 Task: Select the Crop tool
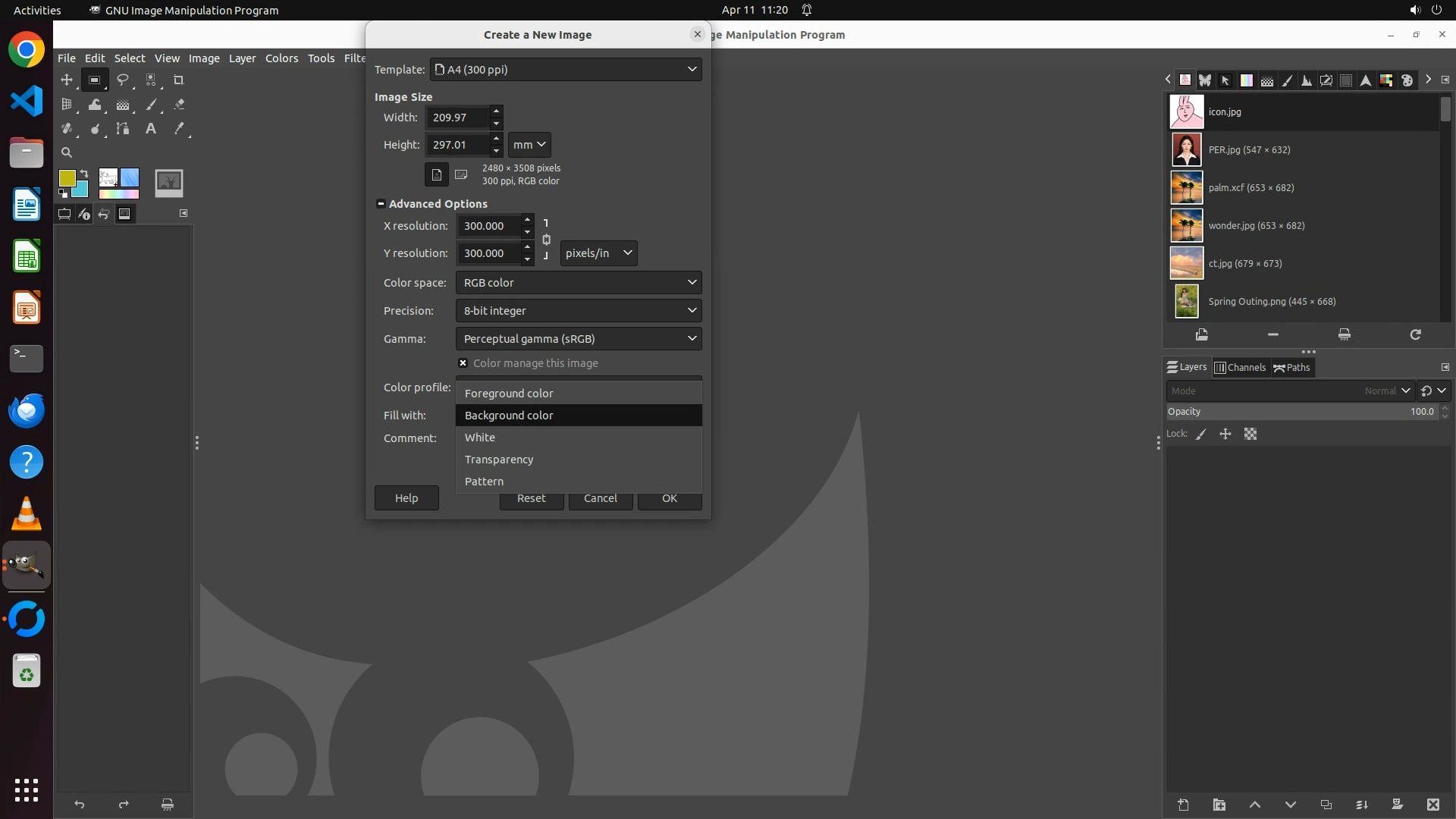(179, 80)
